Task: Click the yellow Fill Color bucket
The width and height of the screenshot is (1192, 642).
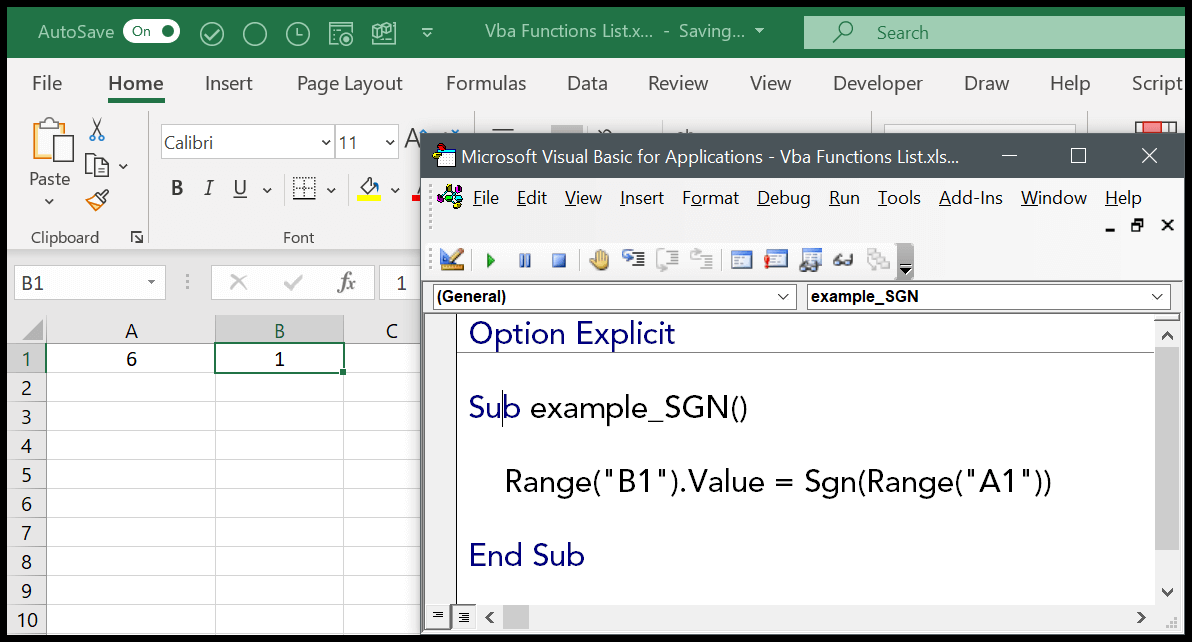Action: [369, 188]
